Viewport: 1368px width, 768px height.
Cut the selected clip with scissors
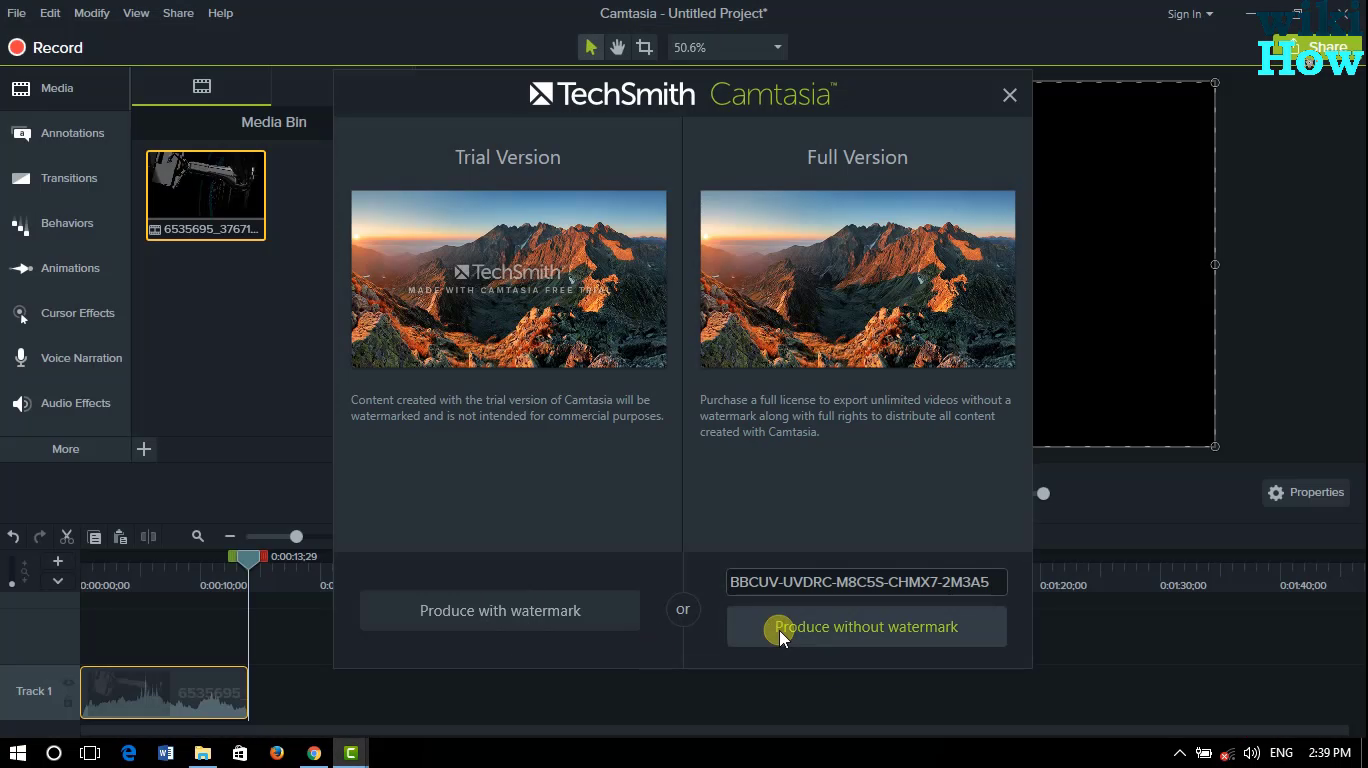pos(67,537)
